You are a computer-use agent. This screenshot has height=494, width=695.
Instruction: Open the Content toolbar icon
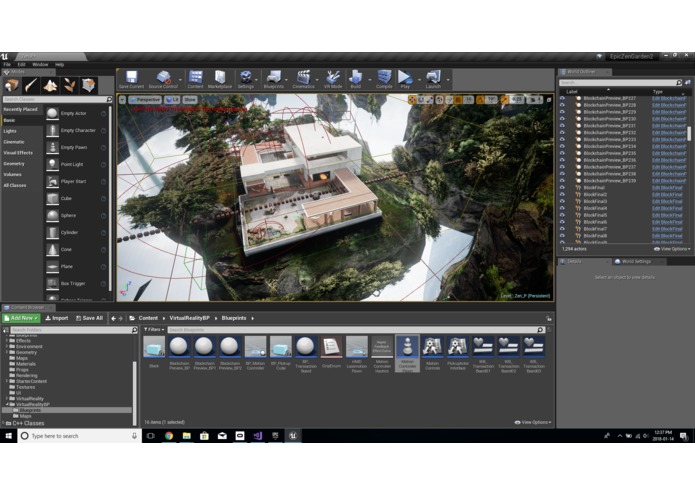[195, 79]
